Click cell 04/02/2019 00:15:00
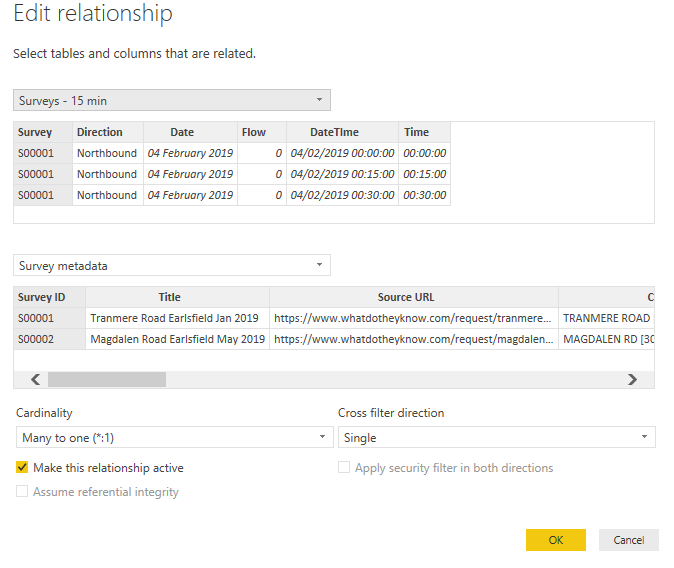This screenshot has width=674, height=568. (x=342, y=174)
